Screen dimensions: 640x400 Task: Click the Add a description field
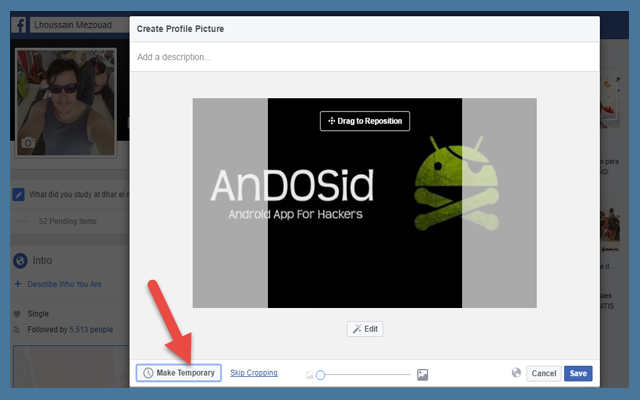click(364, 57)
